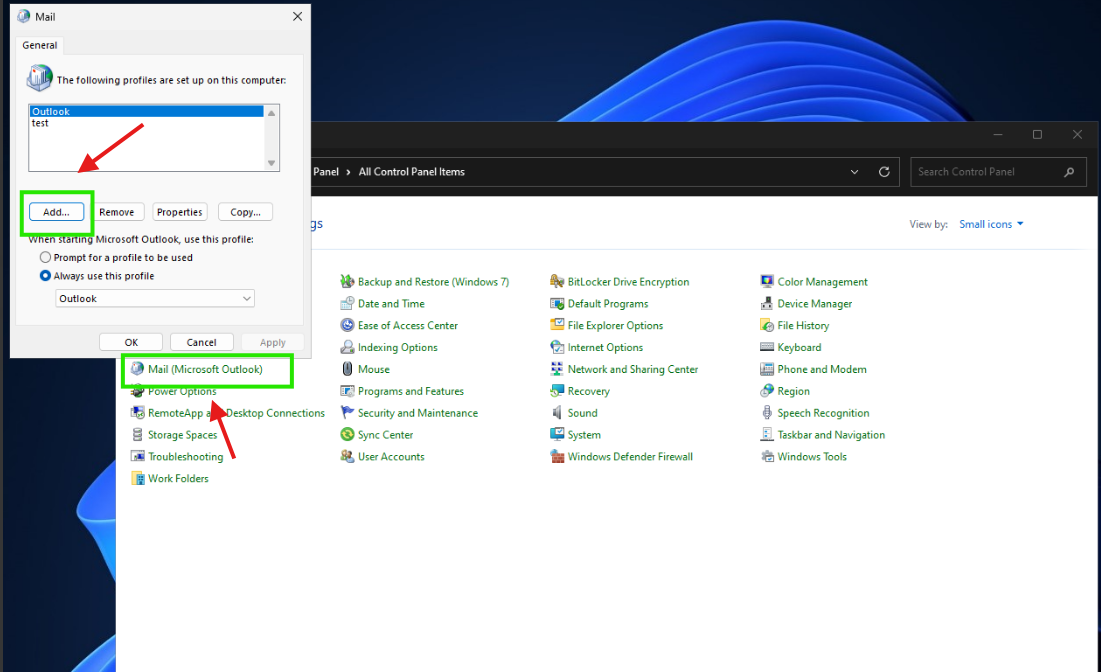Image resolution: width=1101 pixels, height=672 pixels.
Task: Click Network and Sharing Center icon
Action: coord(557,369)
